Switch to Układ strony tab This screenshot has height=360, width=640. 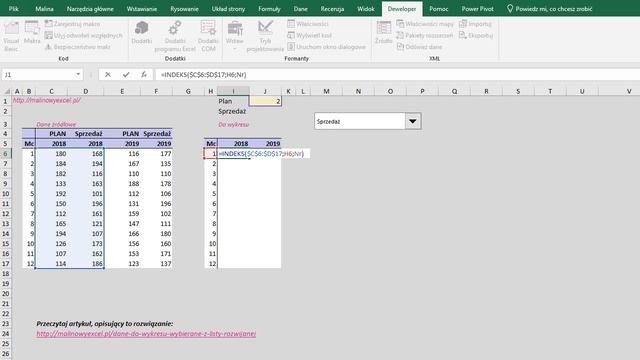click(228, 9)
